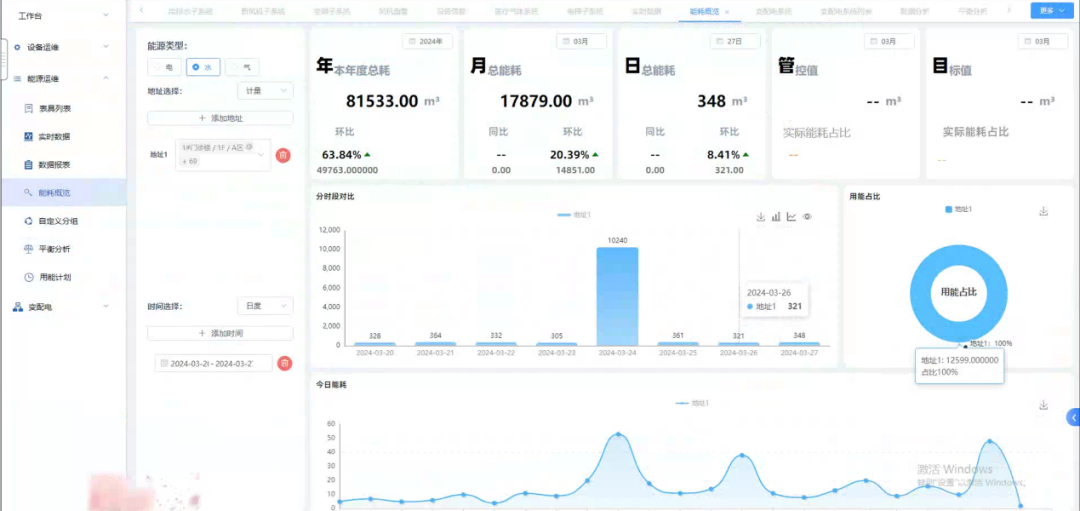Viewport: 1080px width, 511px height.
Task: Click the 2024-03-24 bar labeled 10240
Action: (x=617, y=296)
